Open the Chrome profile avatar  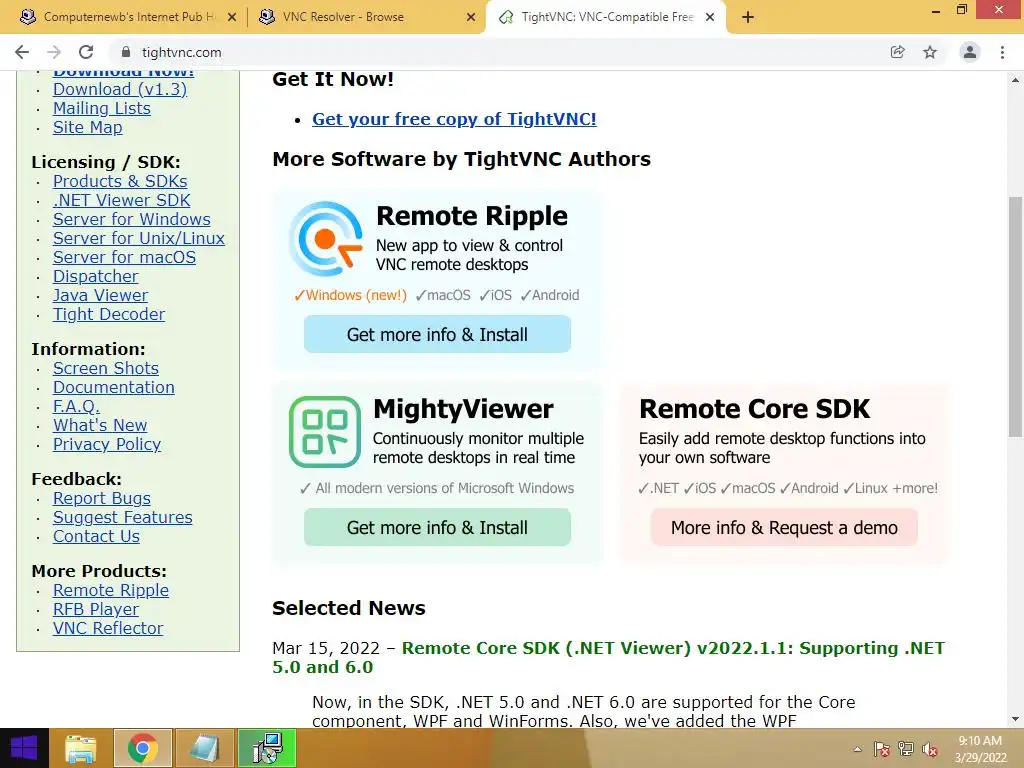pos(970,52)
